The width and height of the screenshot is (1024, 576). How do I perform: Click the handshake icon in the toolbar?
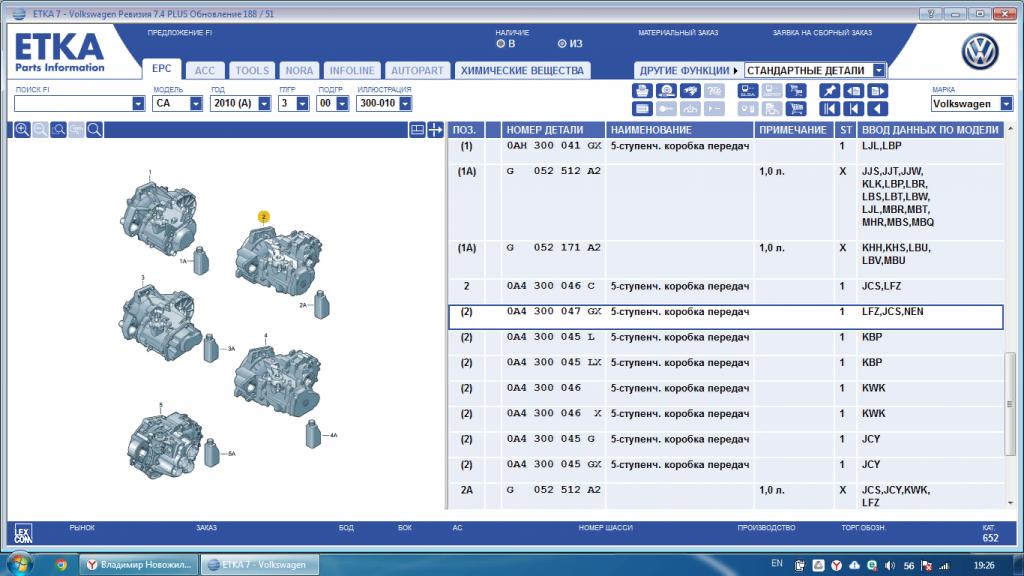pos(690,91)
